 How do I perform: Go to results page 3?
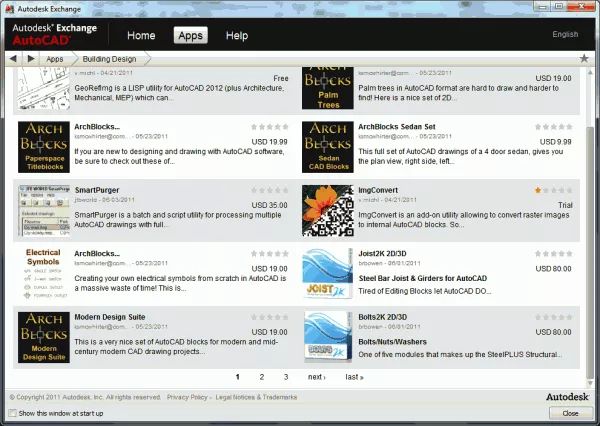pyautogui.click(x=286, y=377)
